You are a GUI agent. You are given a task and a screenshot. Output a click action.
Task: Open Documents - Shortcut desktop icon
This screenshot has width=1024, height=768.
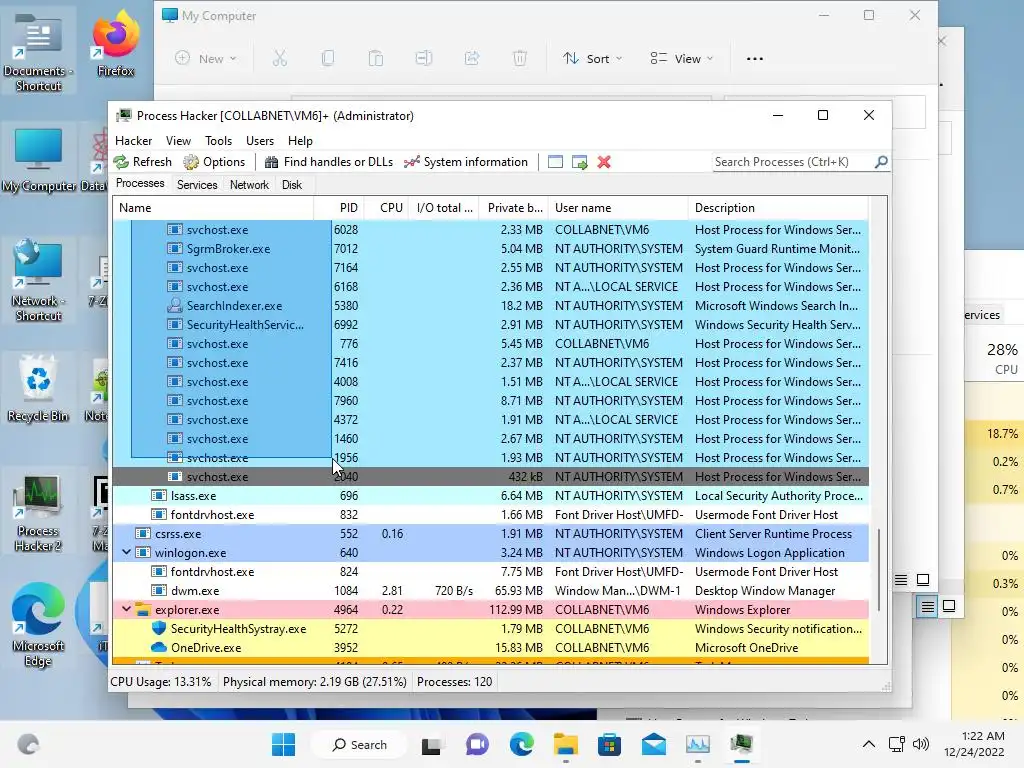(38, 52)
